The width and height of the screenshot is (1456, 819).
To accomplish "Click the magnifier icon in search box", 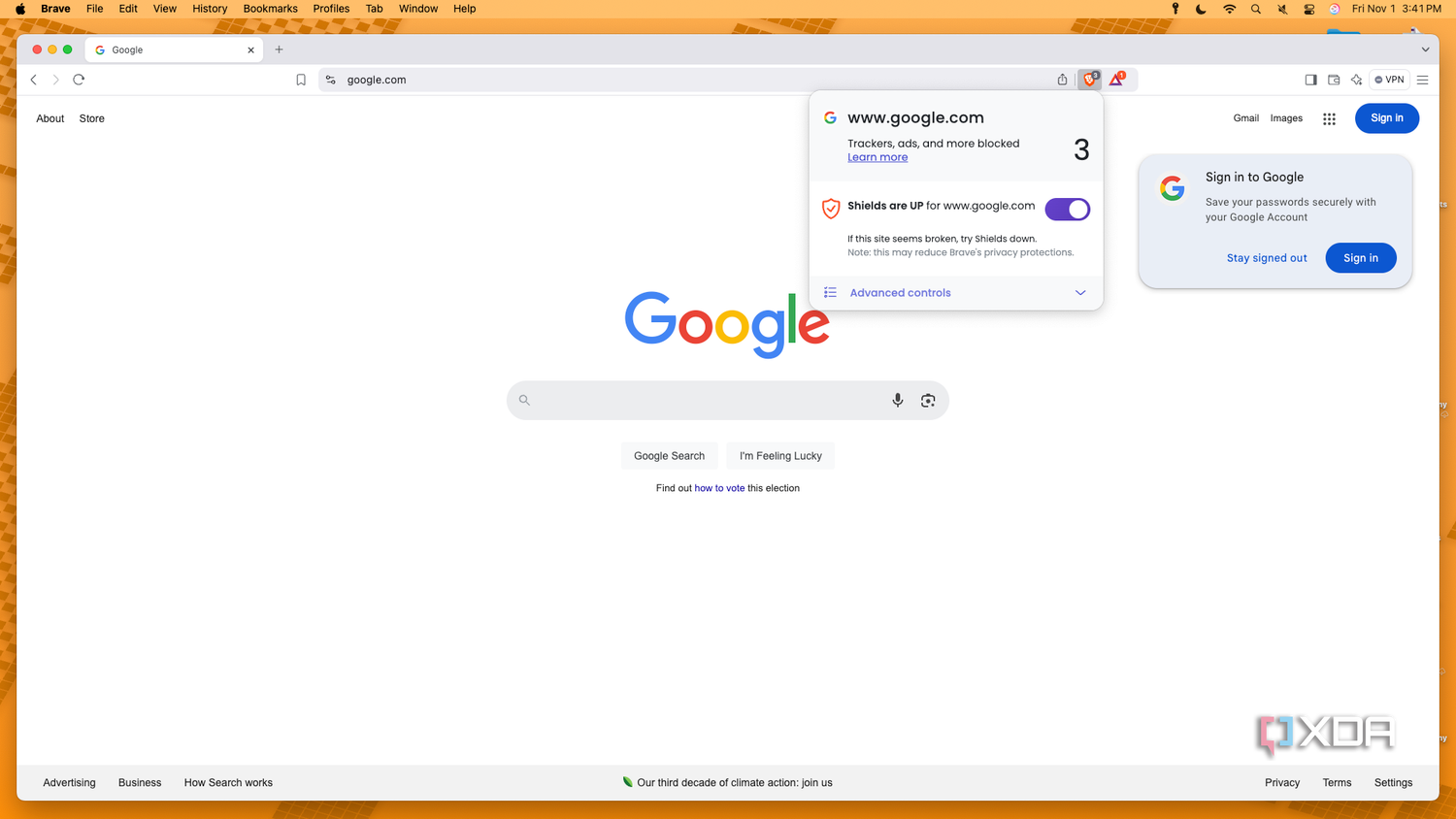I will pos(524,400).
